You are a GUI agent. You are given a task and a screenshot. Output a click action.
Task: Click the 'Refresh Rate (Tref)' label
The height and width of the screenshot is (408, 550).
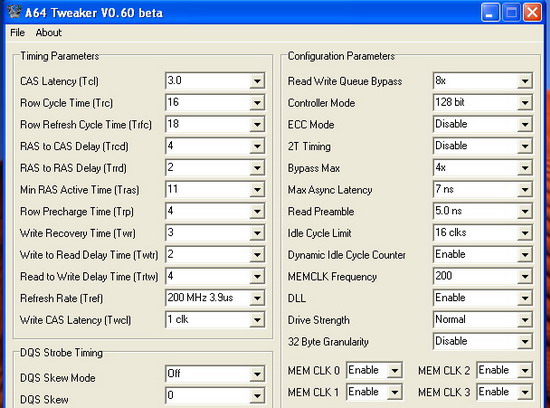coord(61,299)
